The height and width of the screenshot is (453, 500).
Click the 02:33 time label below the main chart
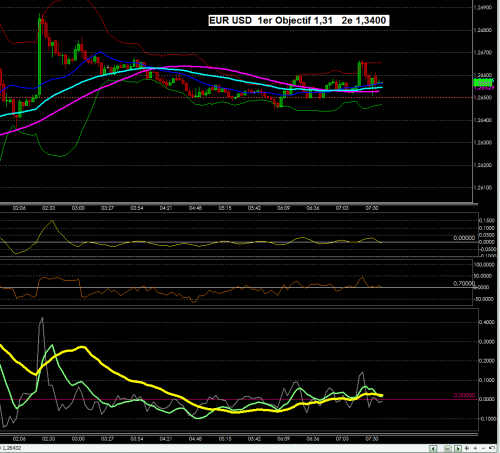click(x=48, y=208)
